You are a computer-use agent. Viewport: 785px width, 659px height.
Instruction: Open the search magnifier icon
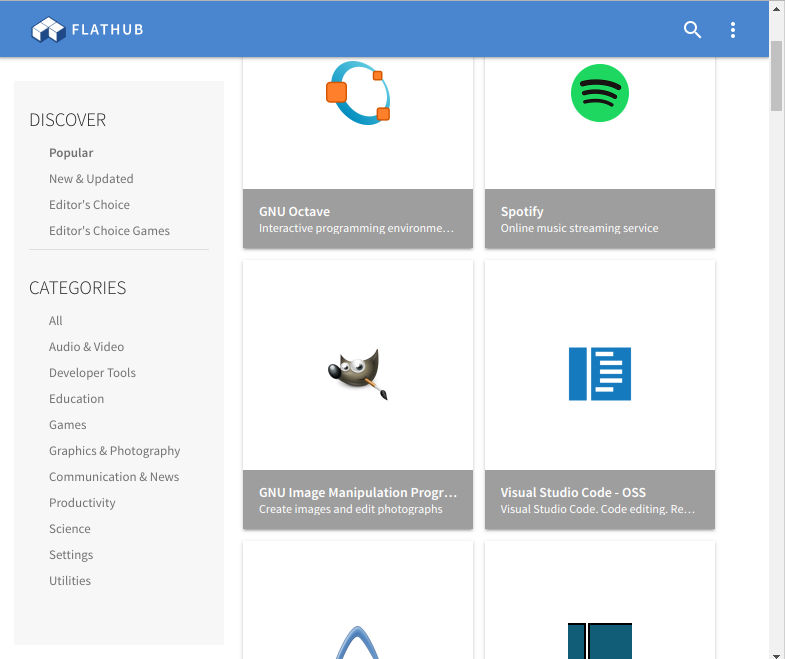point(692,30)
